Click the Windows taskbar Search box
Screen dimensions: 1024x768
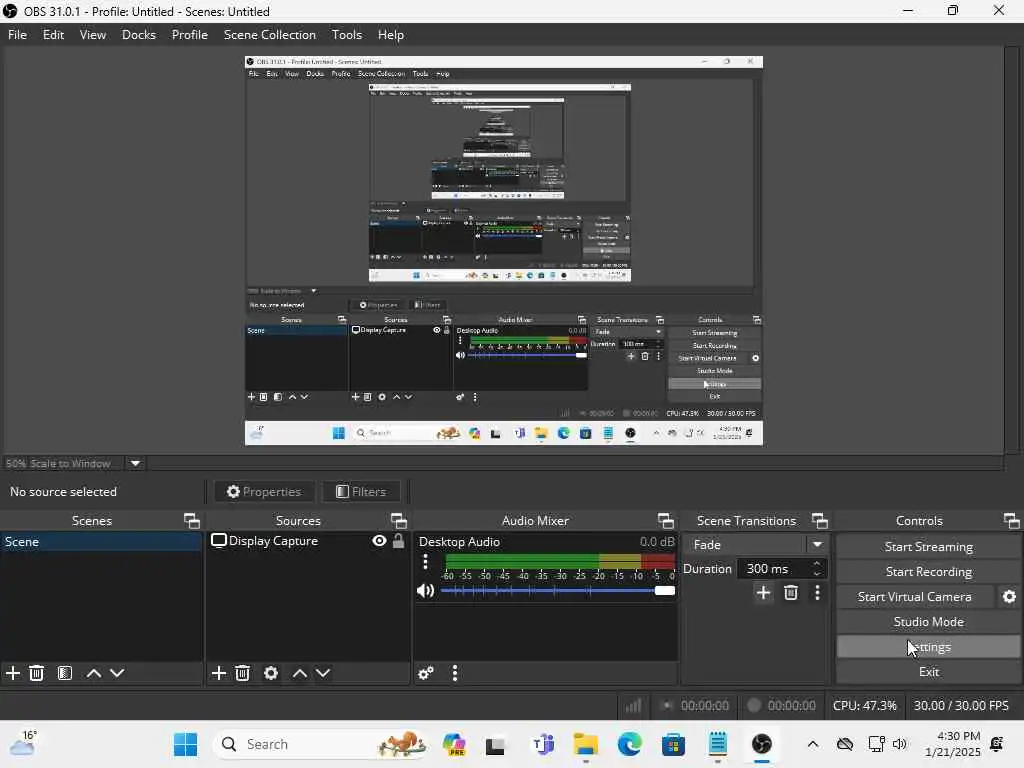point(320,744)
